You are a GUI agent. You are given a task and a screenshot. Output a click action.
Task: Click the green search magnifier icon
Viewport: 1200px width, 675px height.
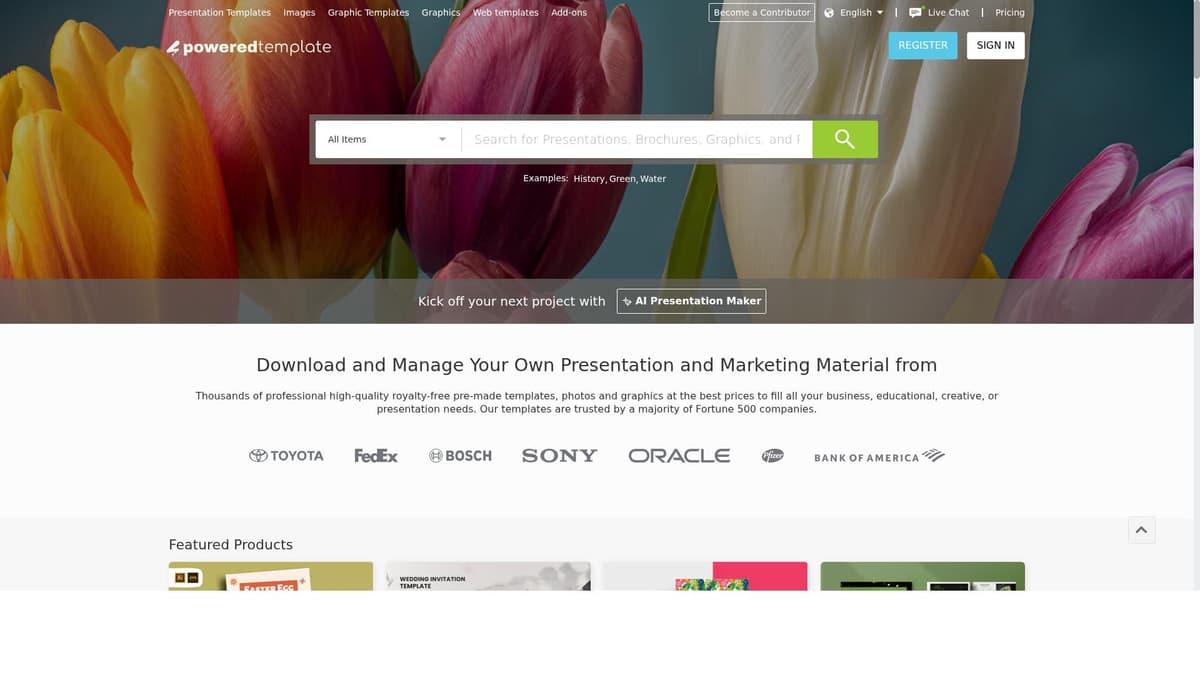845,139
